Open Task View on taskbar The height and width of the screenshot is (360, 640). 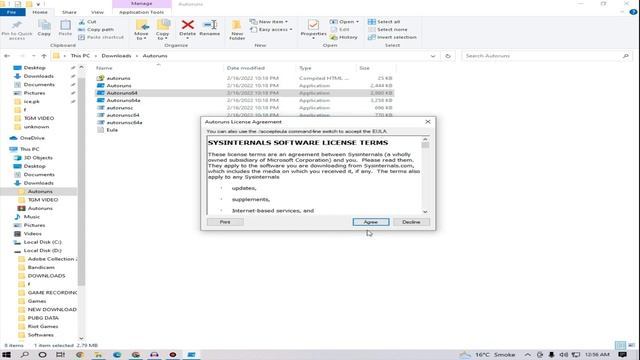tap(60, 355)
